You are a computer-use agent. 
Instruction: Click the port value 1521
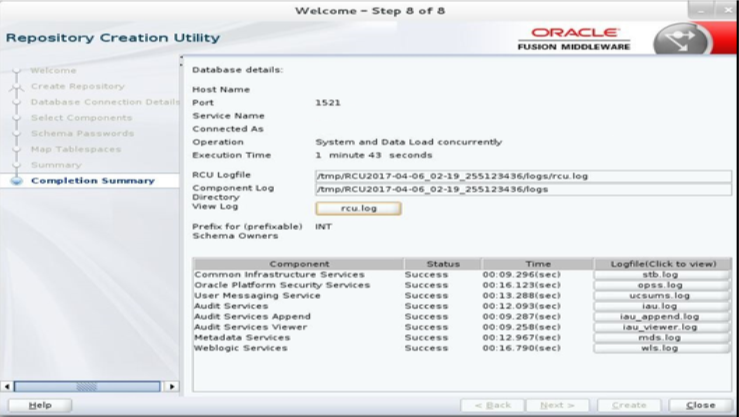pos(328,103)
